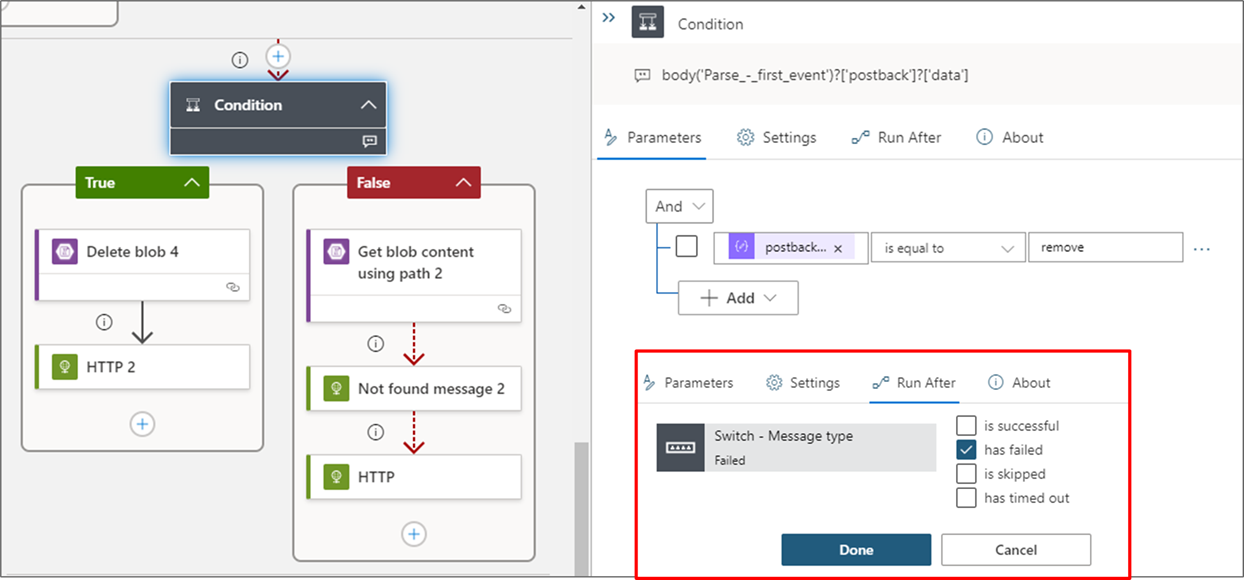Click info icon above Not found message 2

coord(375,344)
